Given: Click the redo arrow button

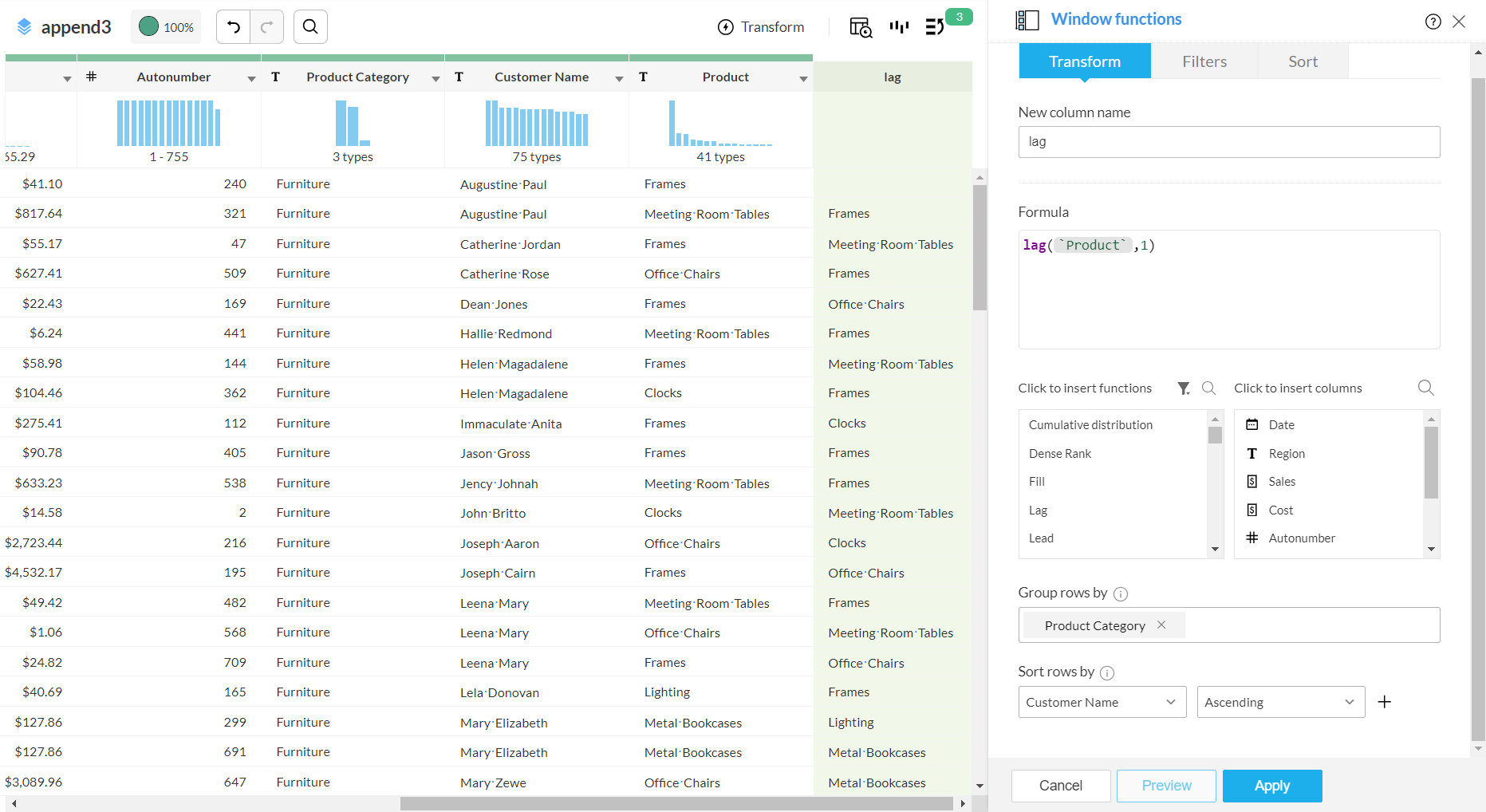Looking at the screenshot, I should coord(267,27).
